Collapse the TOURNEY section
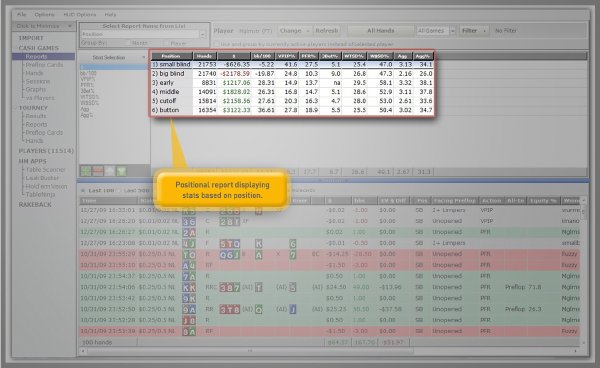The image size is (600, 368). pos(33,108)
